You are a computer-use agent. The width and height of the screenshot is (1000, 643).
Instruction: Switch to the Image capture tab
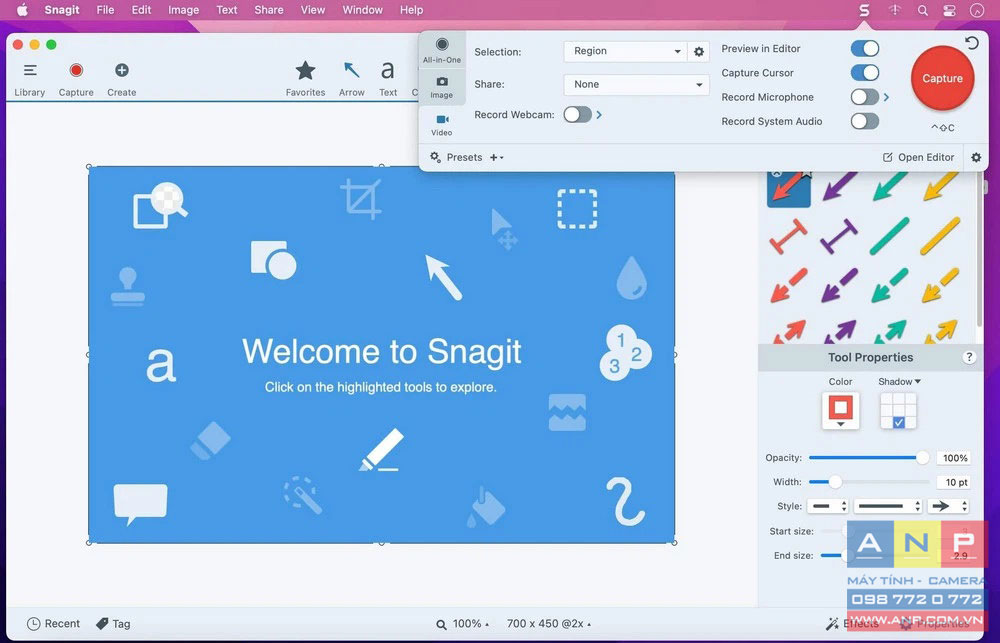pyautogui.click(x=441, y=87)
